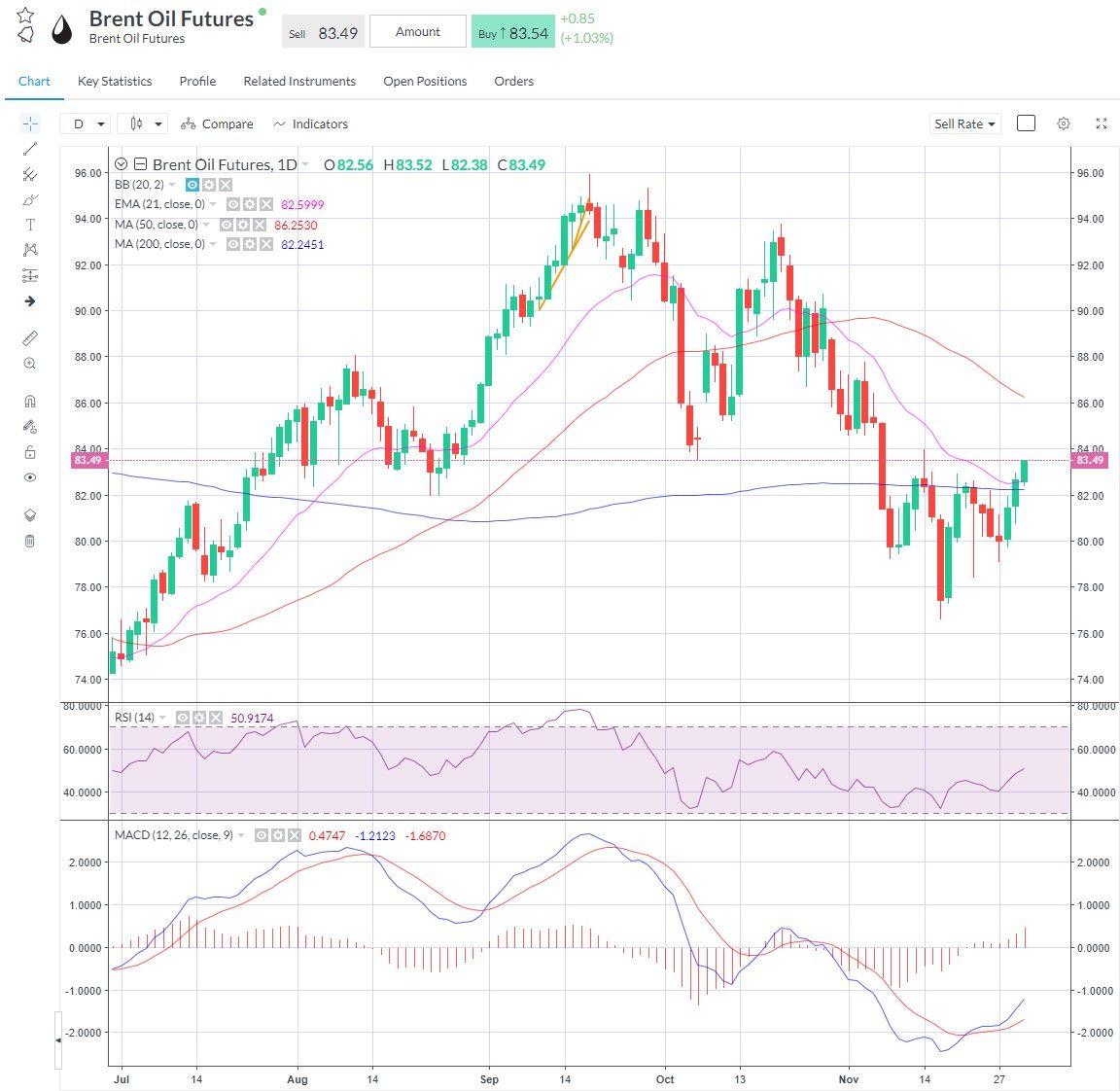Image resolution: width=1120 pixels, height=1091 pixels.
Task: Open the Sell Rate dropdown
Action: click(x=963, y=123)
